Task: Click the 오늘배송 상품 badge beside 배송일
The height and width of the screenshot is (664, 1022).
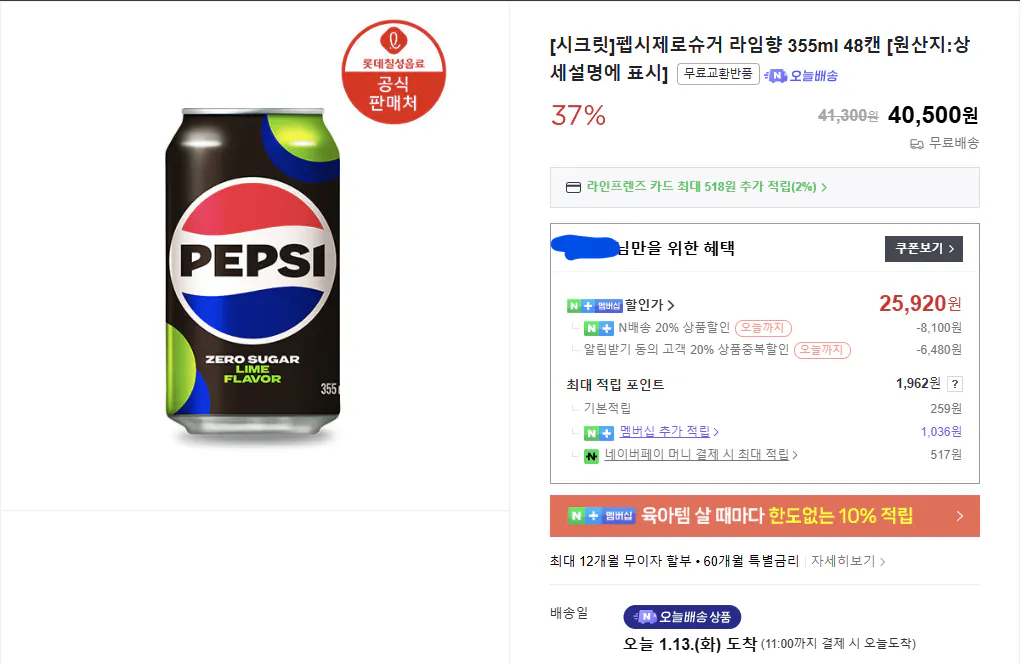Action: [x=680, y=618]
